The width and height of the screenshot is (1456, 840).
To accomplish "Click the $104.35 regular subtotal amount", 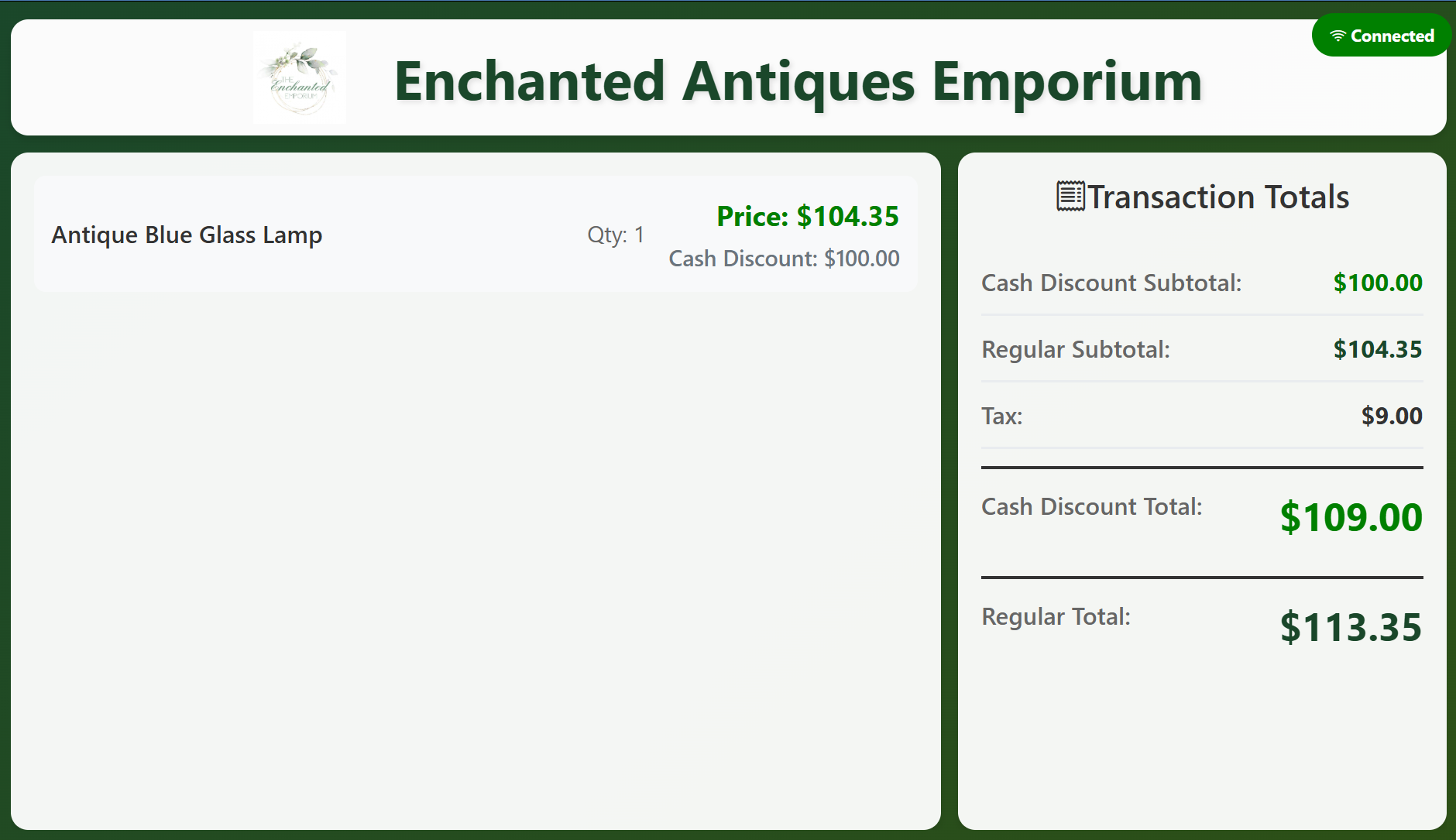I will (1377, 350).
